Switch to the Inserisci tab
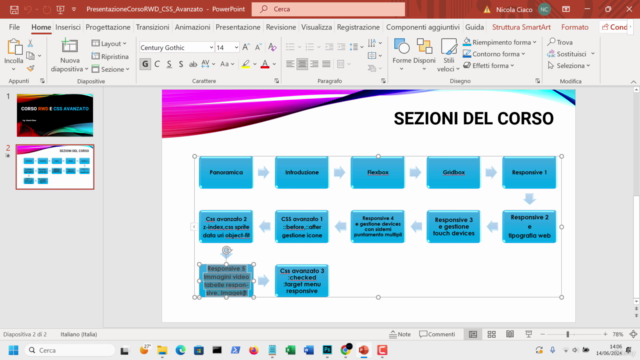 click(68, 27)
